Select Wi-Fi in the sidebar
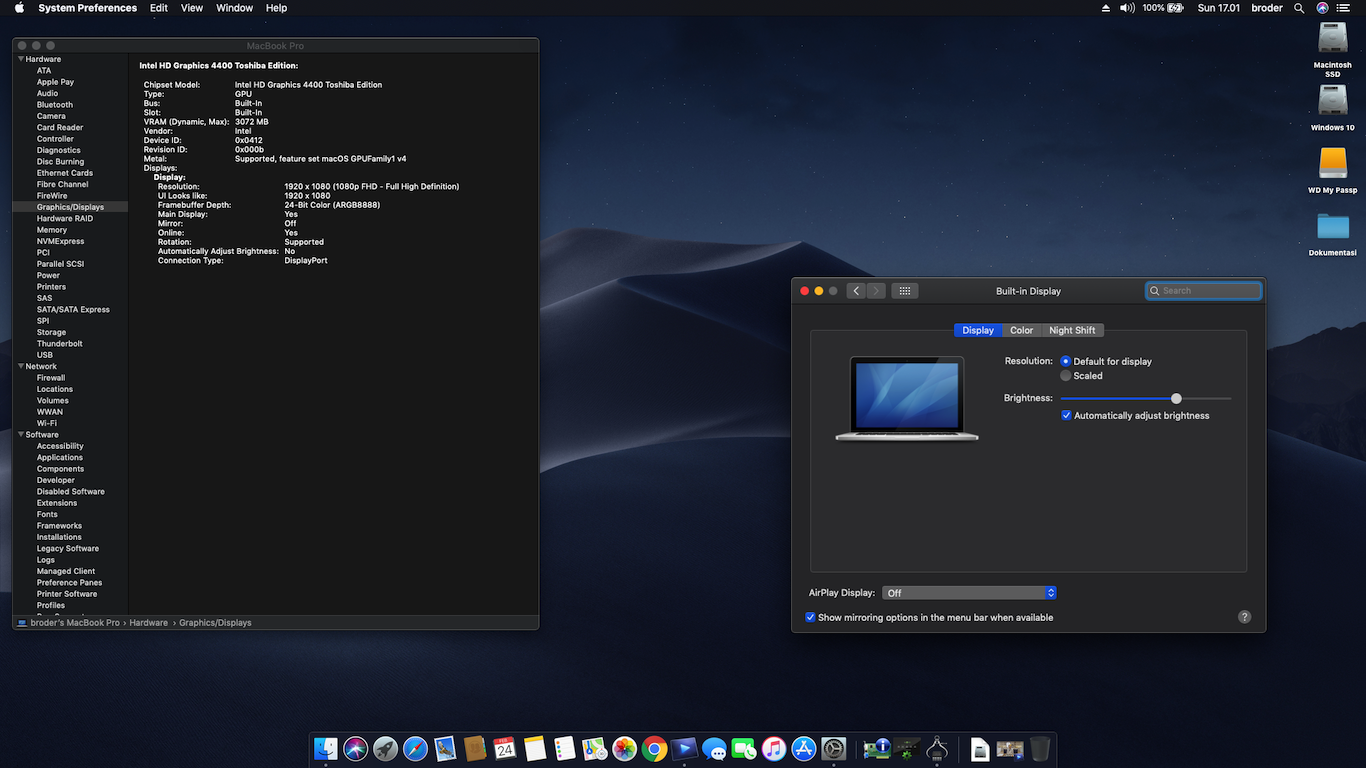Viewport: 1366px width, 768px height. coord(47,423)
